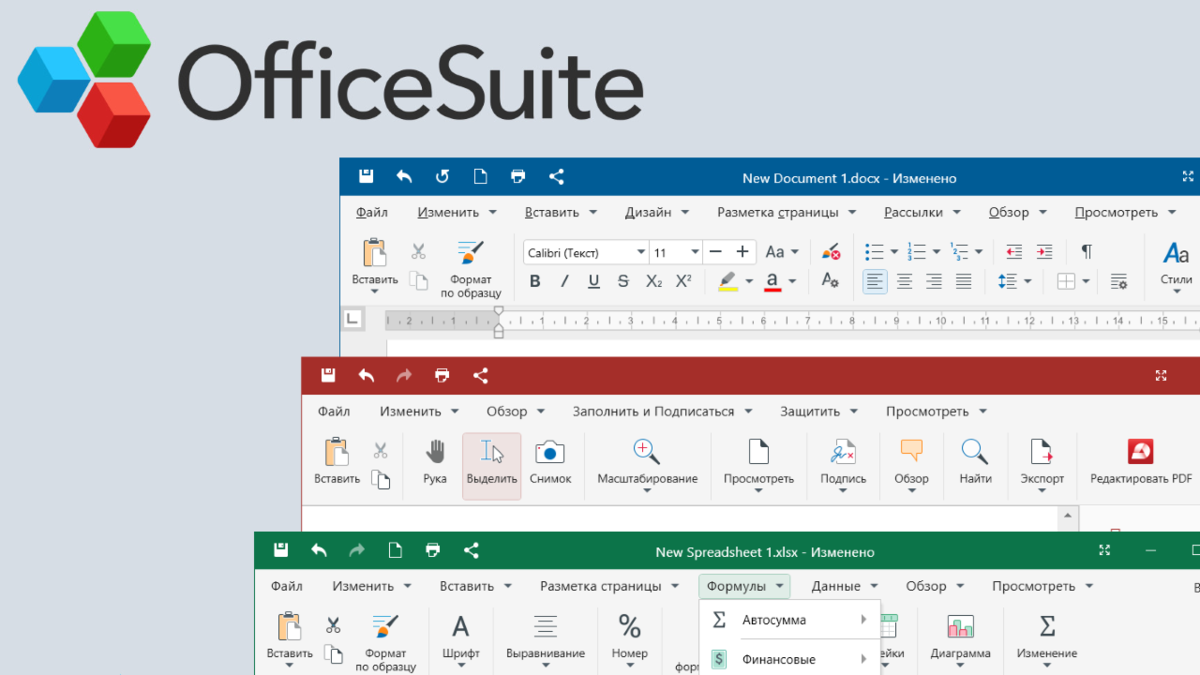Image resolution: width=1200 pixels, height=675 pixels.
Task: Open Заполнить и Подписаться menu
Action: [662, 411]
